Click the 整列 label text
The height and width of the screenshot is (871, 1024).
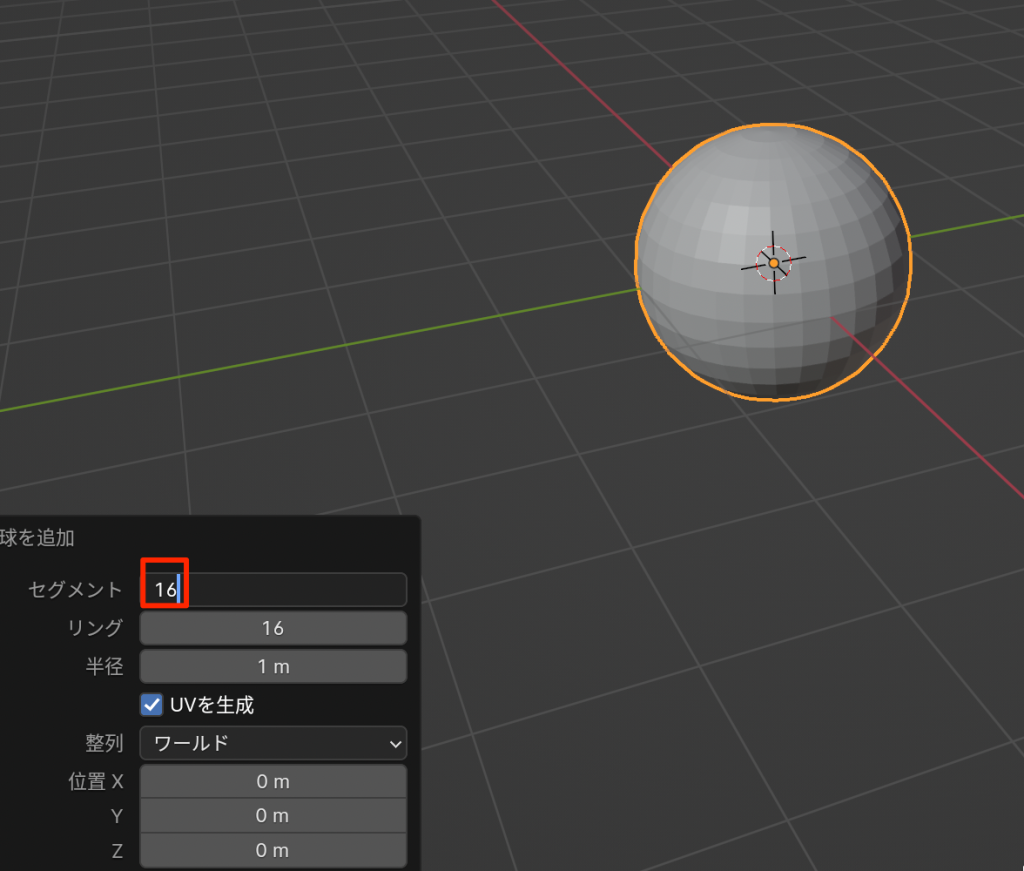pos(104,743)
